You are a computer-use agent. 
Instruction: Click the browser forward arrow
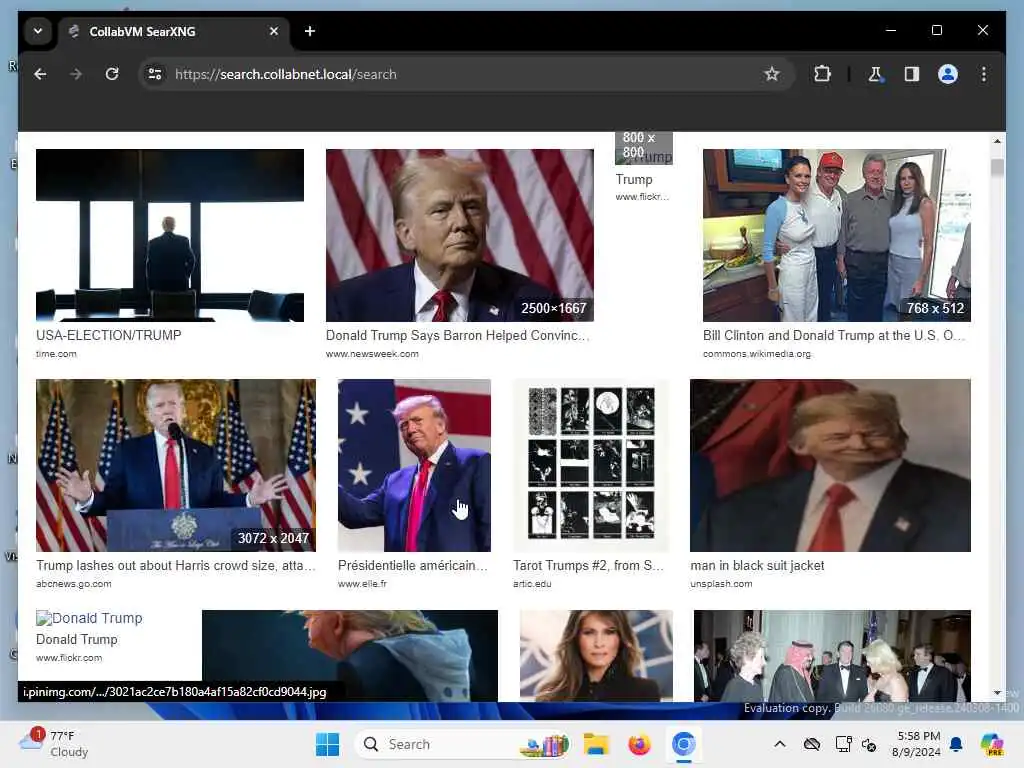tap(76, 74)
